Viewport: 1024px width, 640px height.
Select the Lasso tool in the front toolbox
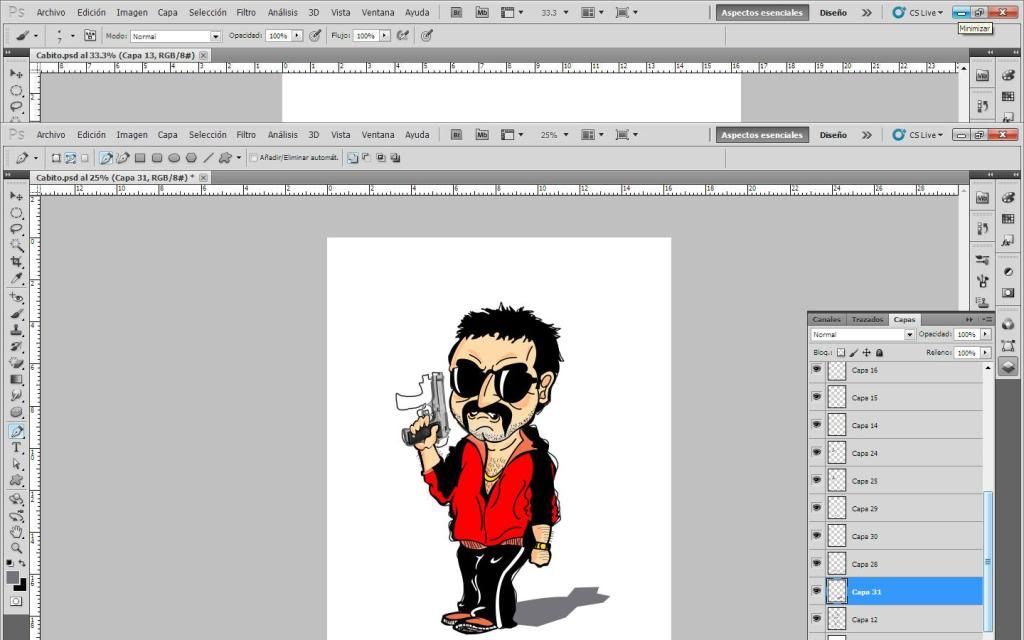[x=16, y=229]
